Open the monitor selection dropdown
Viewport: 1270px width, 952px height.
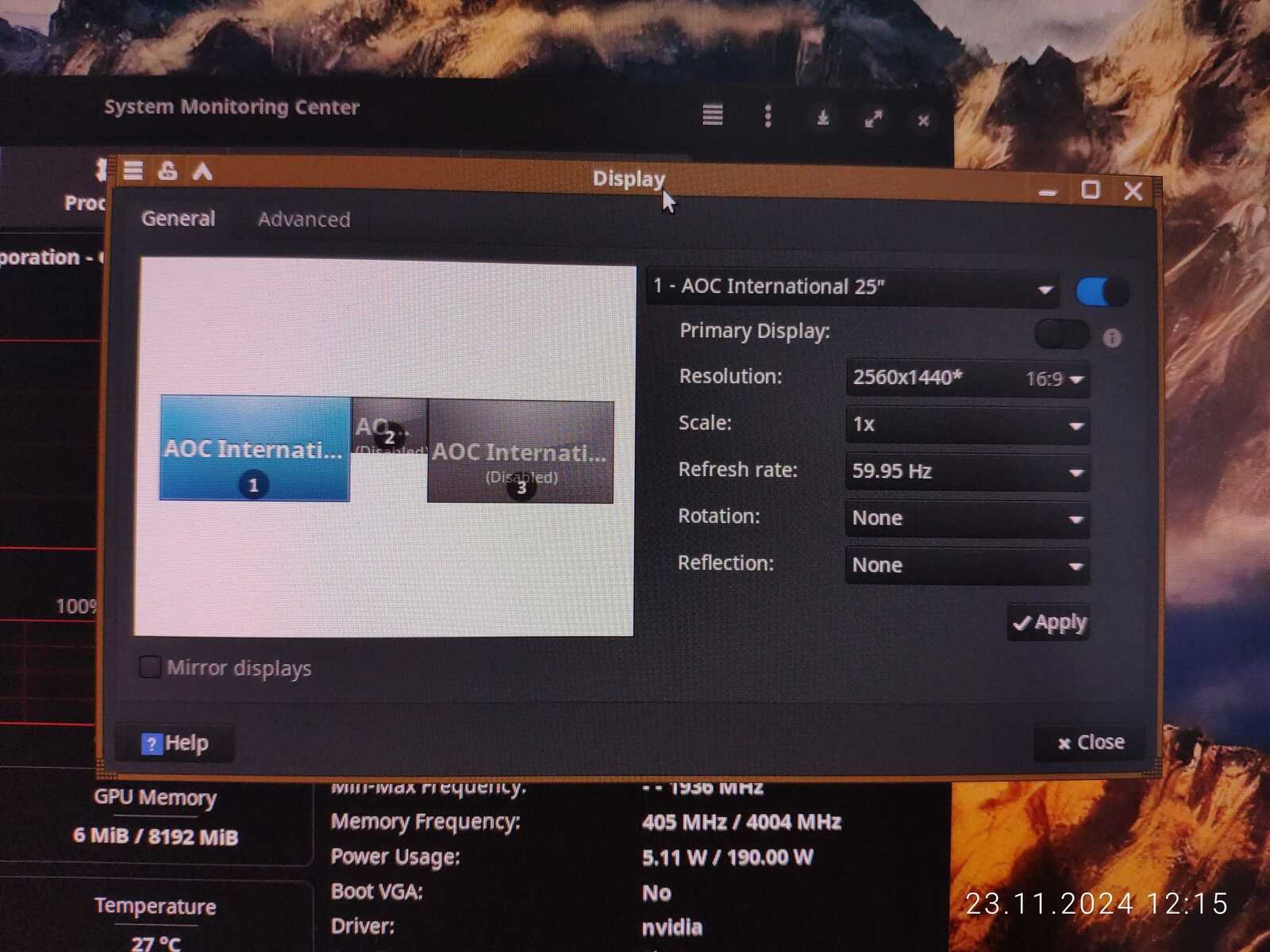point(854,287)
